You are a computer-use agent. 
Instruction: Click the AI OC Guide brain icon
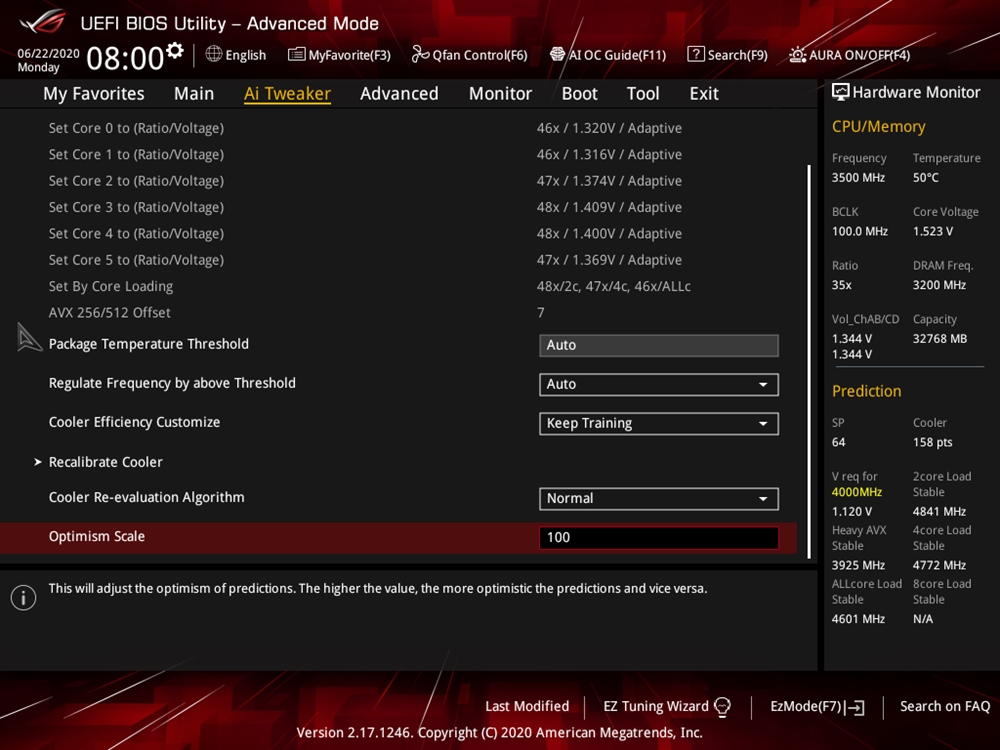pos(557,55)
